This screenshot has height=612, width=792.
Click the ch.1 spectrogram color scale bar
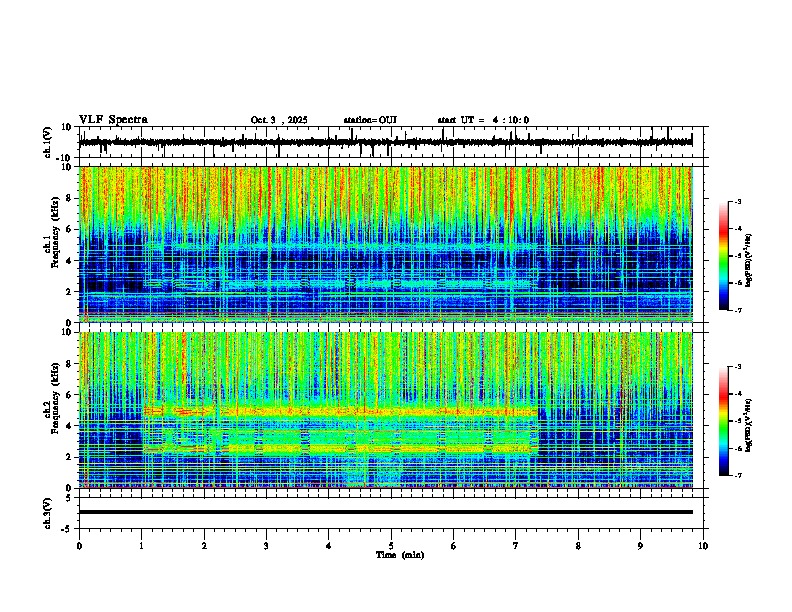[x=723, y=256]
